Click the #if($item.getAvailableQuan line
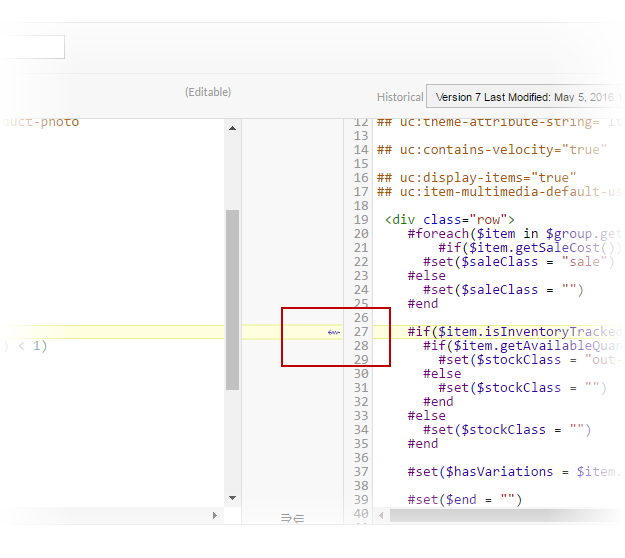Screen dimensions: 625x558 click(x=522, y=346)
